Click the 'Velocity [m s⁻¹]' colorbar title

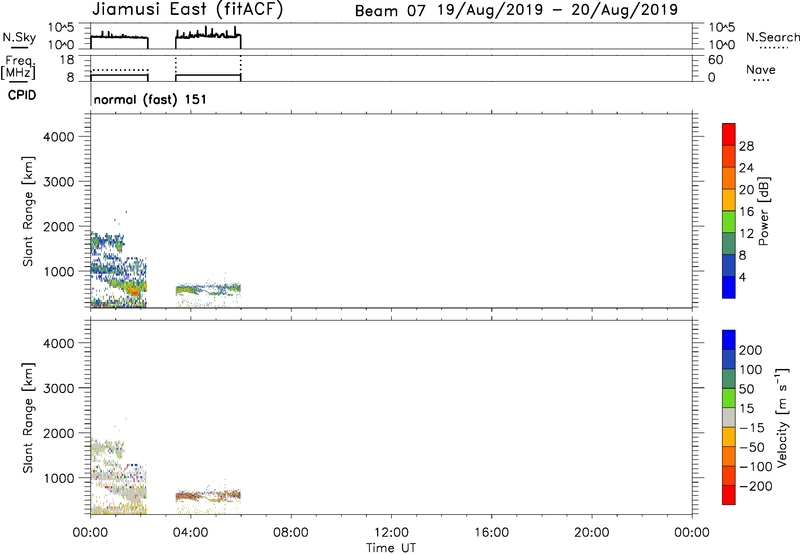point(782,417)
